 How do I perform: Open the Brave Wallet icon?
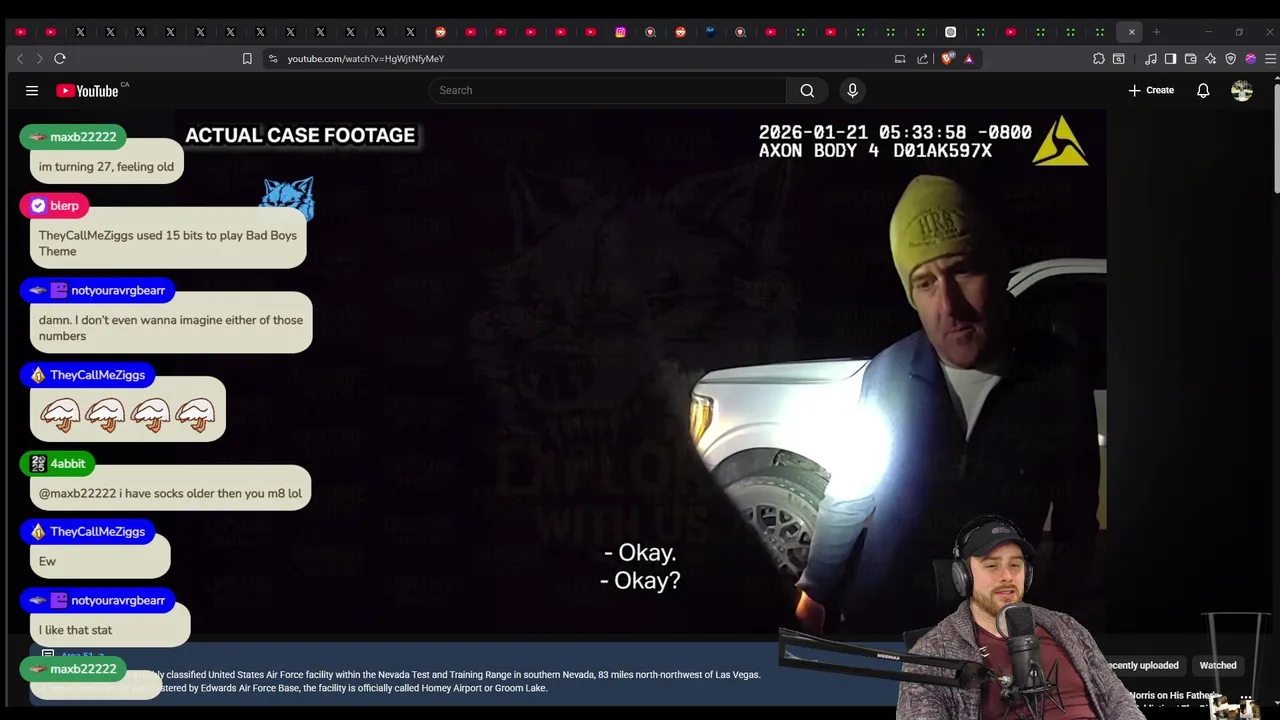coord(1190,59)
